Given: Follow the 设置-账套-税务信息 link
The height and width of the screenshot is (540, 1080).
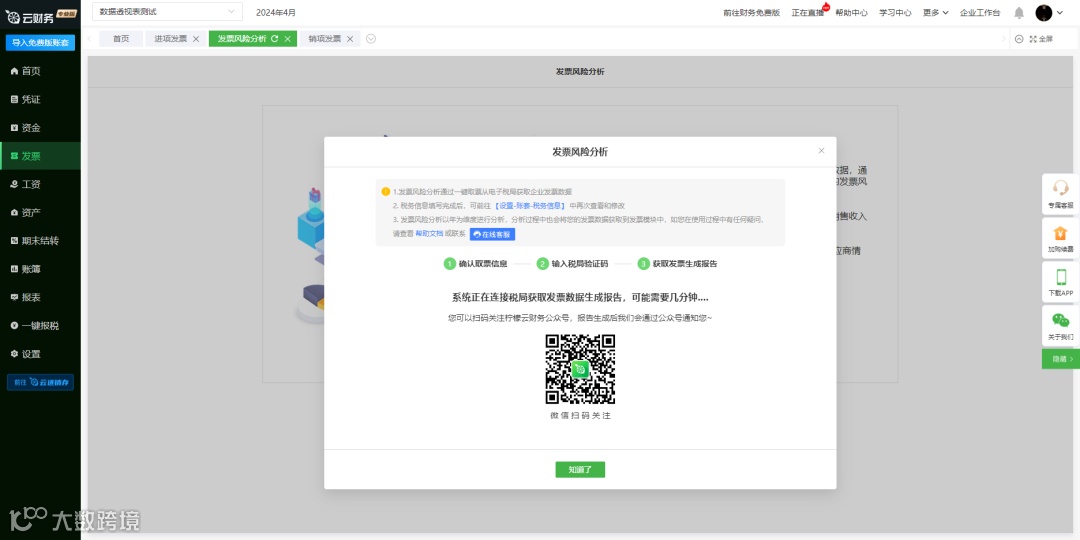Looking at the screenshot, I should point(530,205).
